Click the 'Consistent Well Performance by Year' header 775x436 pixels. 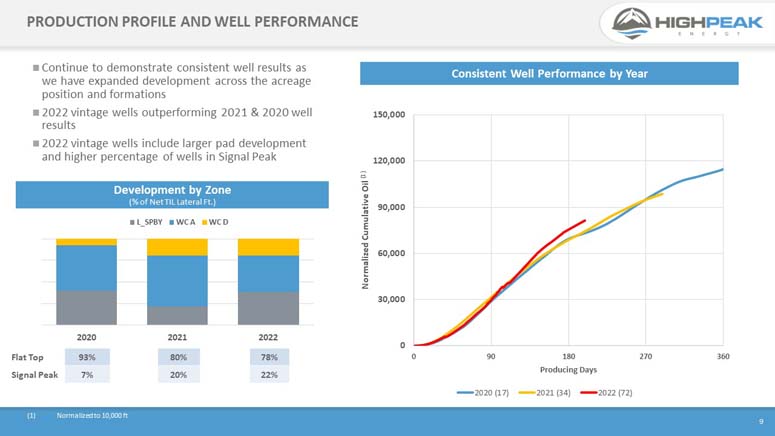click(x=549, y=73)
